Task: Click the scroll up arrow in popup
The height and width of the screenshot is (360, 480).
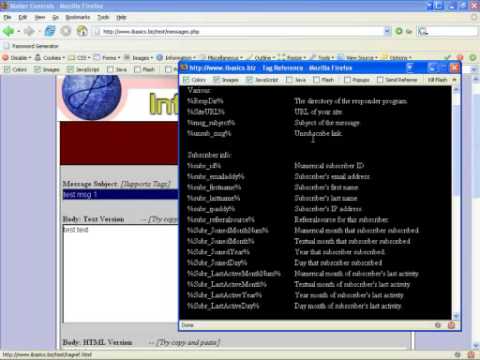Action: [x=456, y=89]
